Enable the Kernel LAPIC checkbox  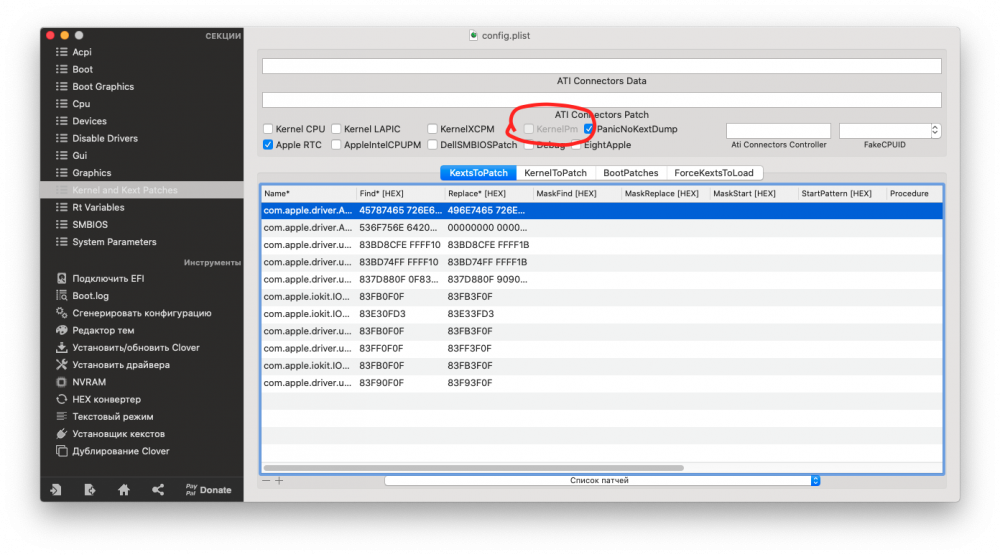pyautogui.click(x=336, y=129)
